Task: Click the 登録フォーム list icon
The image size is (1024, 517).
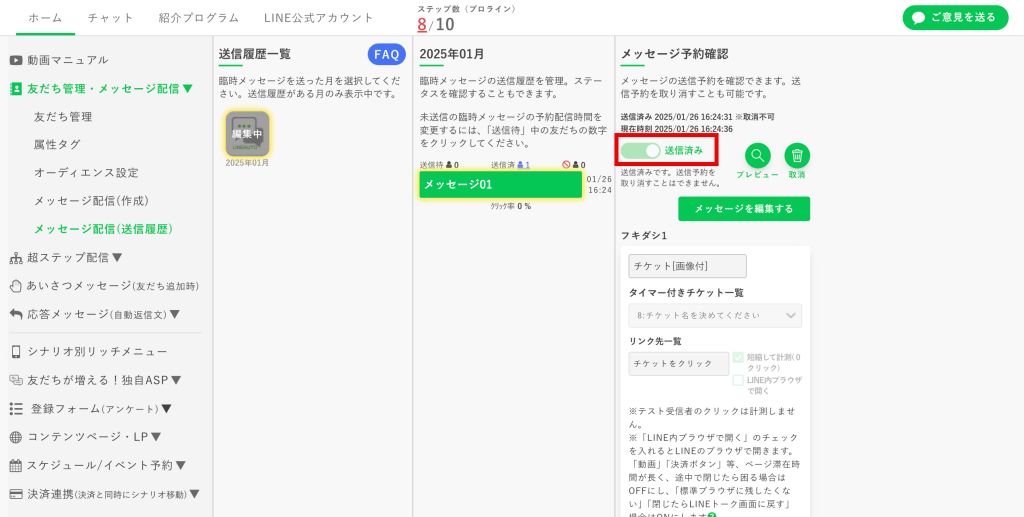Action: [x=16, y=409]
